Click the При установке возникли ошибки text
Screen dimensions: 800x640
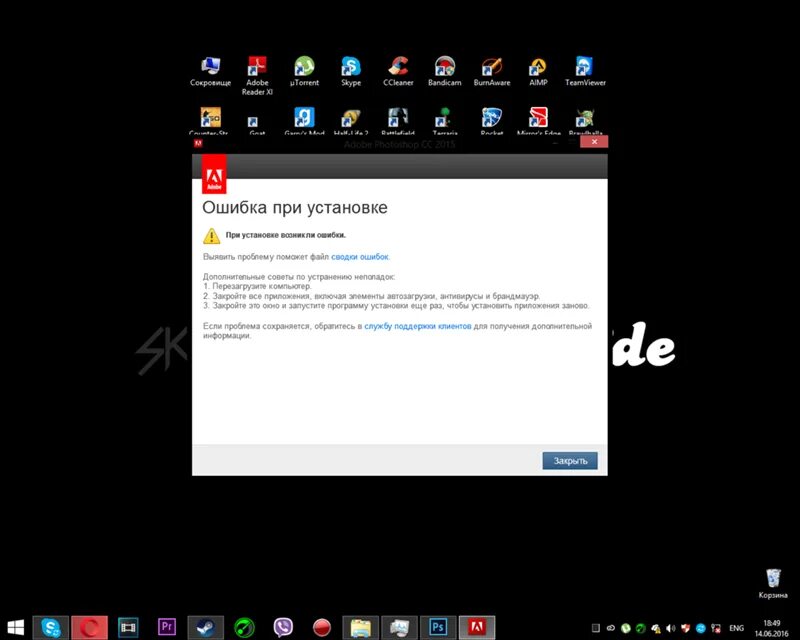pyautogui.click(x=286, y=235)
